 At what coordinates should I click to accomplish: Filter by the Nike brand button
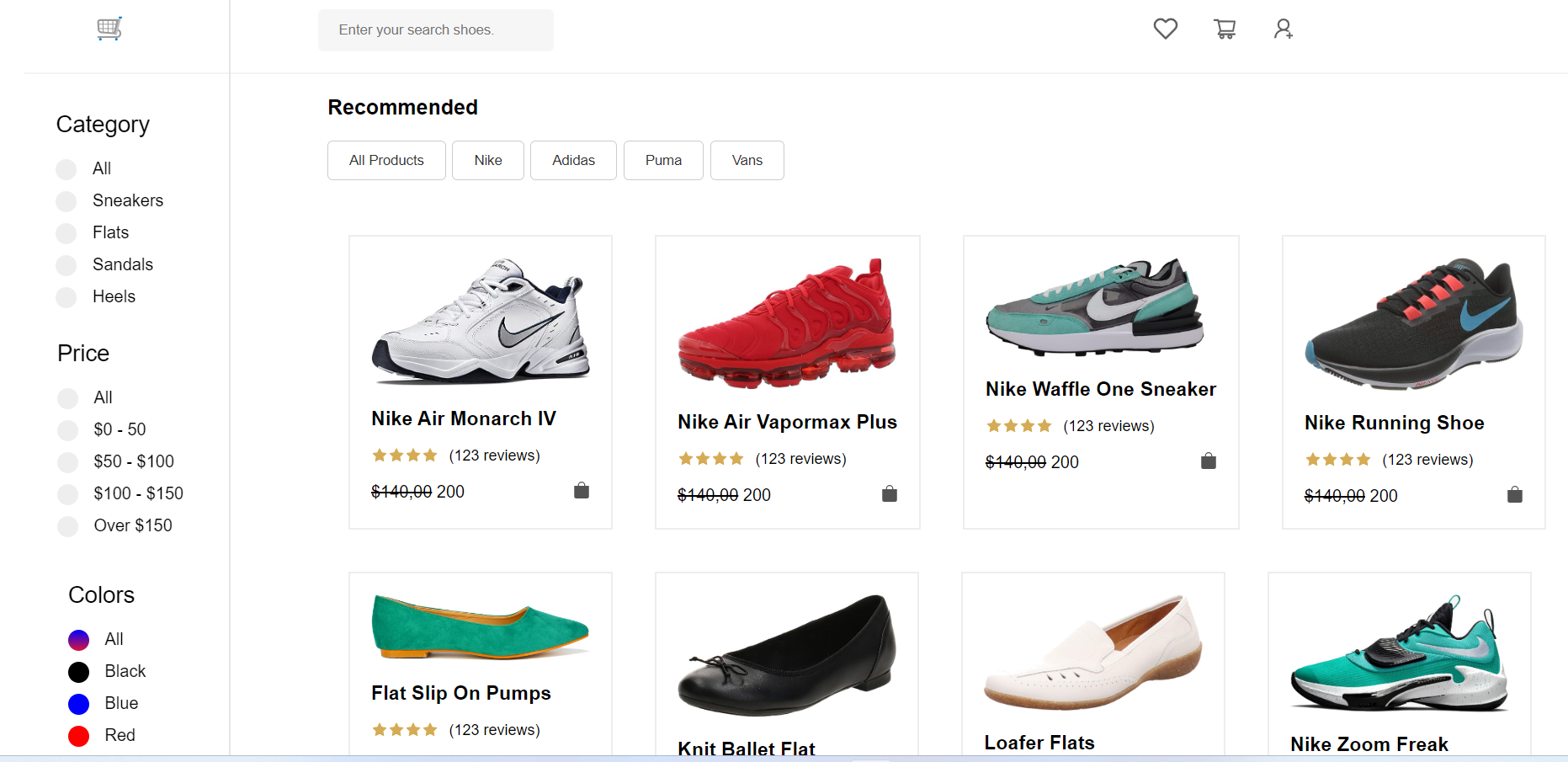coord(488,160)
